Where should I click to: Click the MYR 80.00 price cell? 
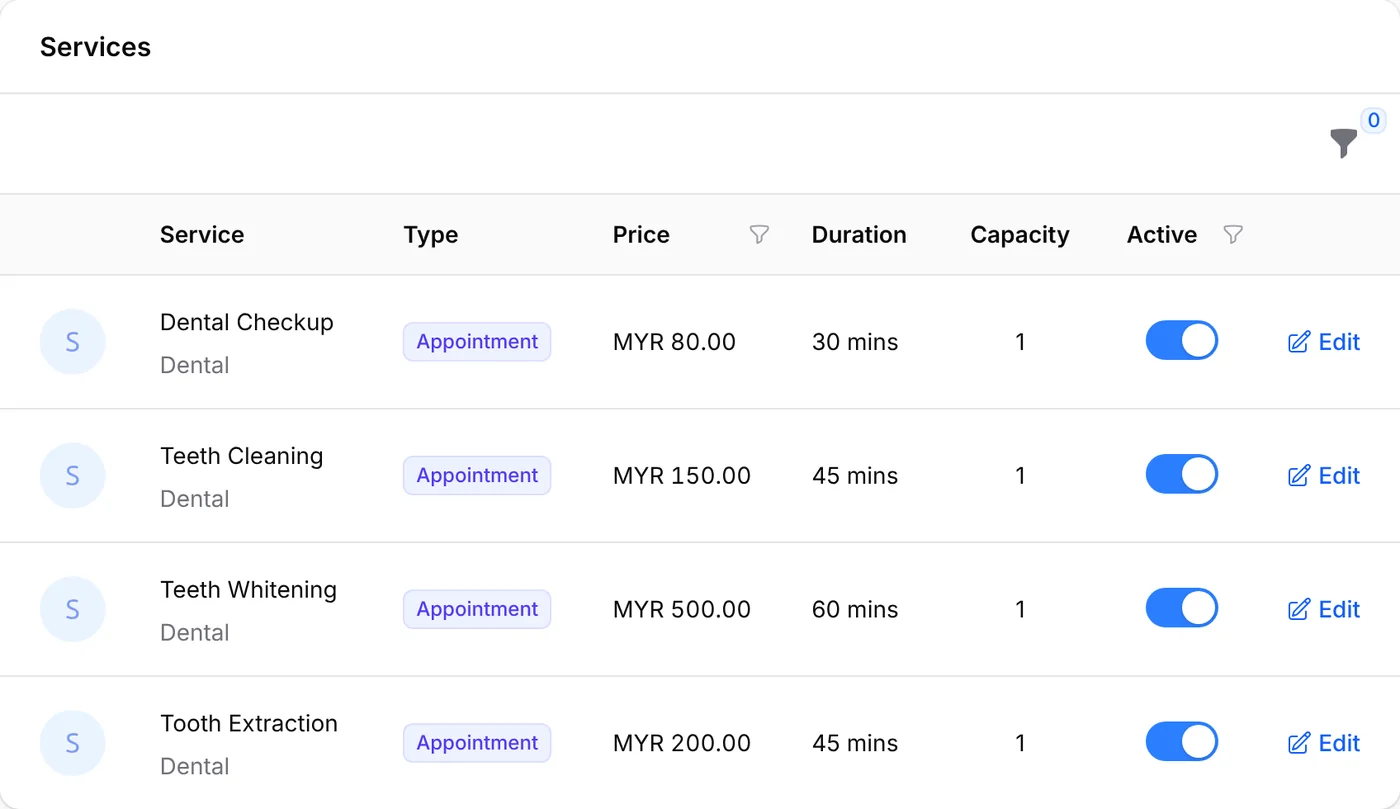(674, 342)
